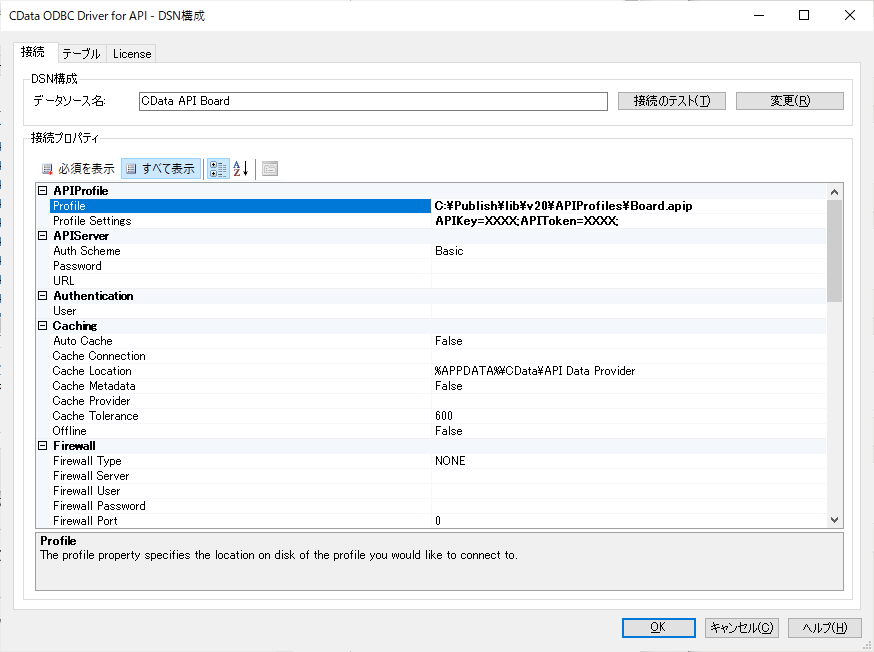
Task: Collapse the Authentication section
Action: (43, 296)
